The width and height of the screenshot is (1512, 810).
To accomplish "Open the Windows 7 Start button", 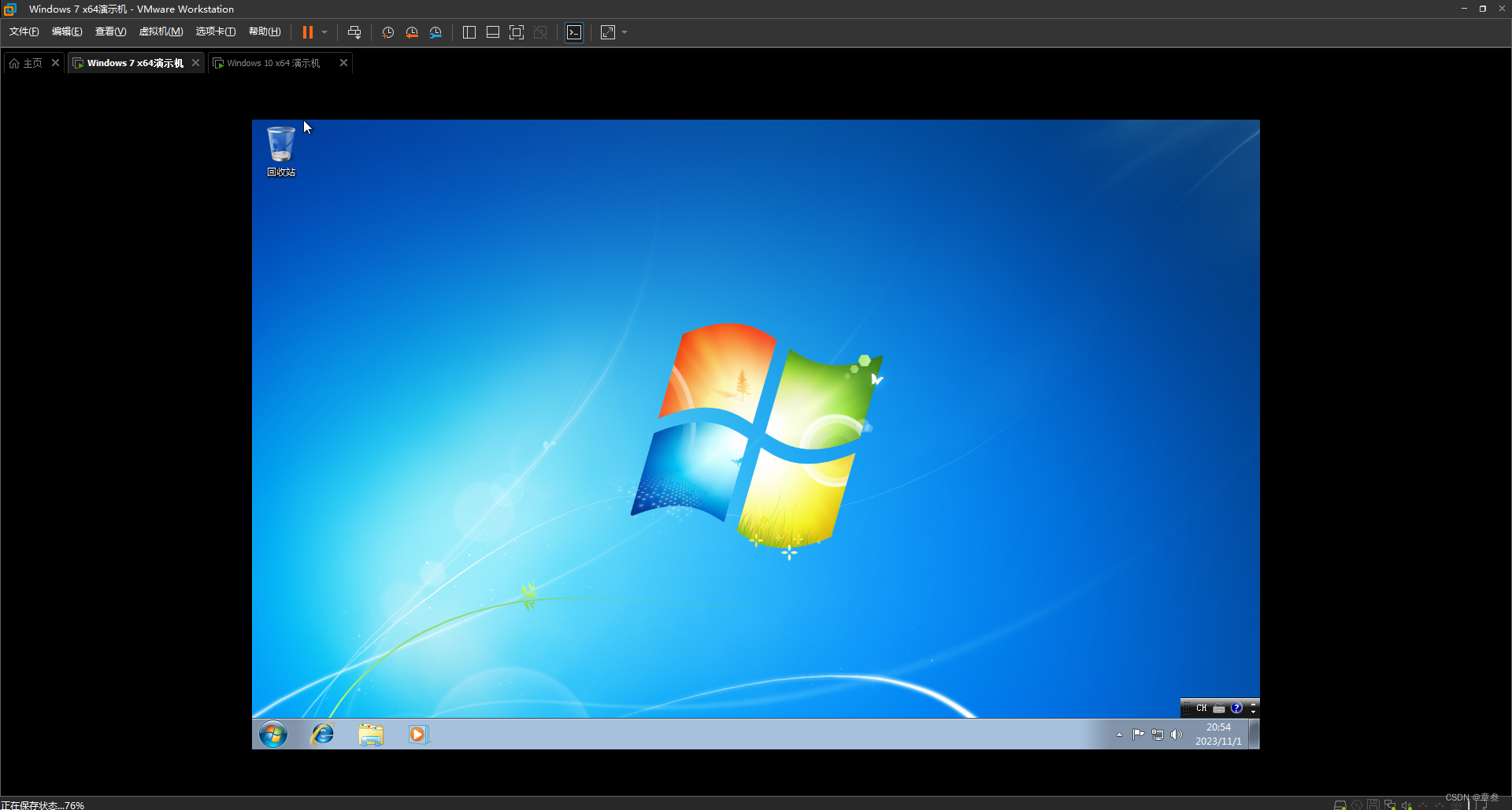I will [273, 734].
